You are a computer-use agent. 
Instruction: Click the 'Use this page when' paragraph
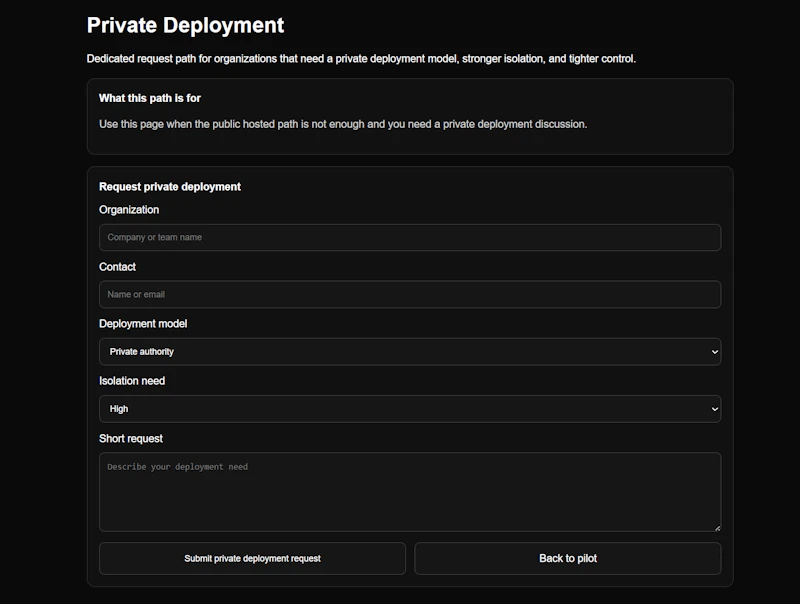click(343, 124)
